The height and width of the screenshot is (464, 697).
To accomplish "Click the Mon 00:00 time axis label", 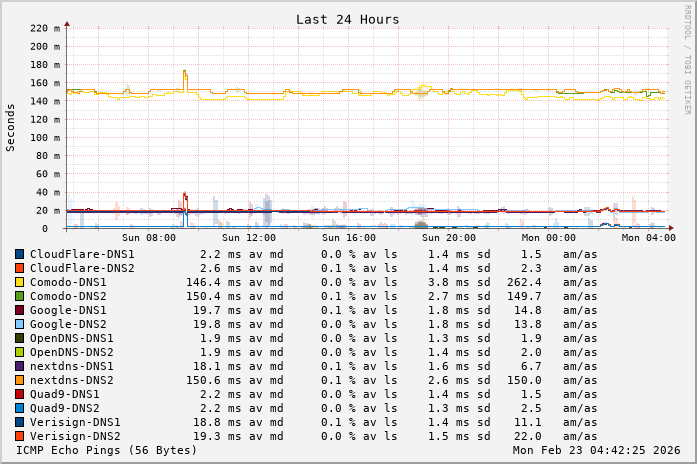I will coord(548,238).
